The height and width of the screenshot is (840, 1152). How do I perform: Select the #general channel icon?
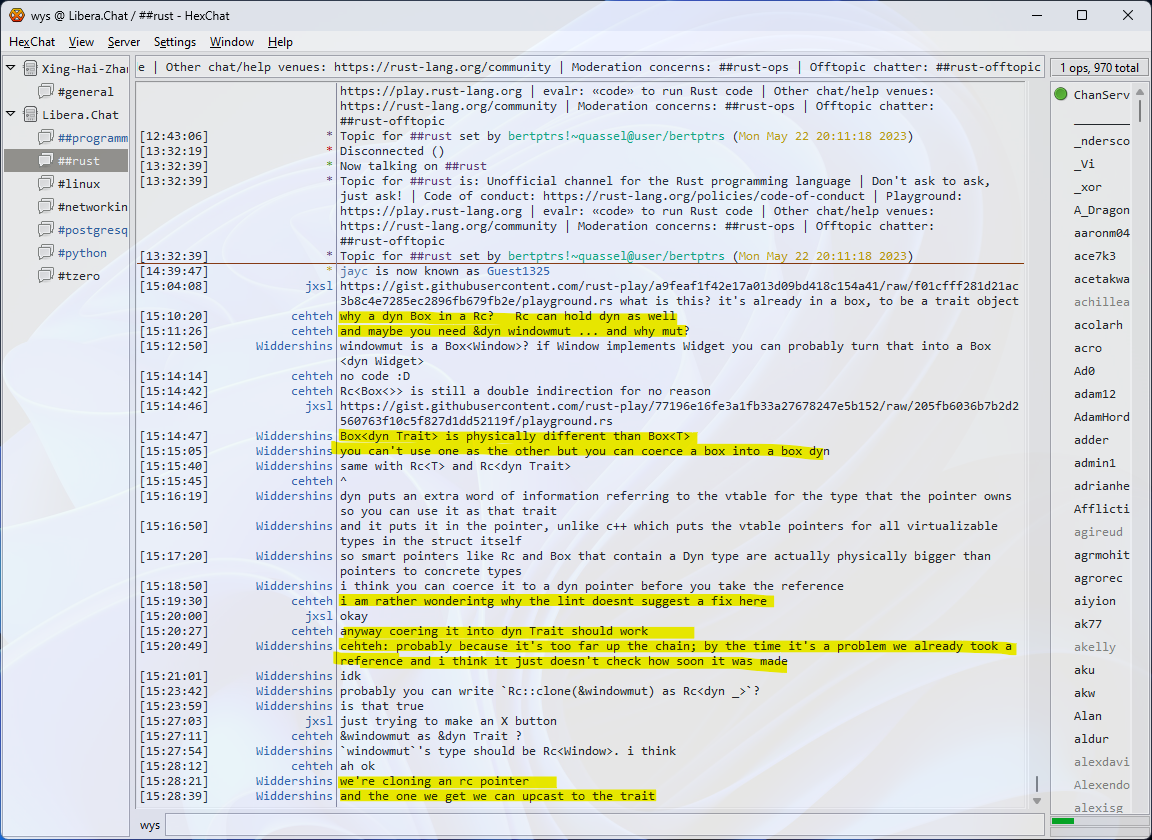(x=46, y=92)
